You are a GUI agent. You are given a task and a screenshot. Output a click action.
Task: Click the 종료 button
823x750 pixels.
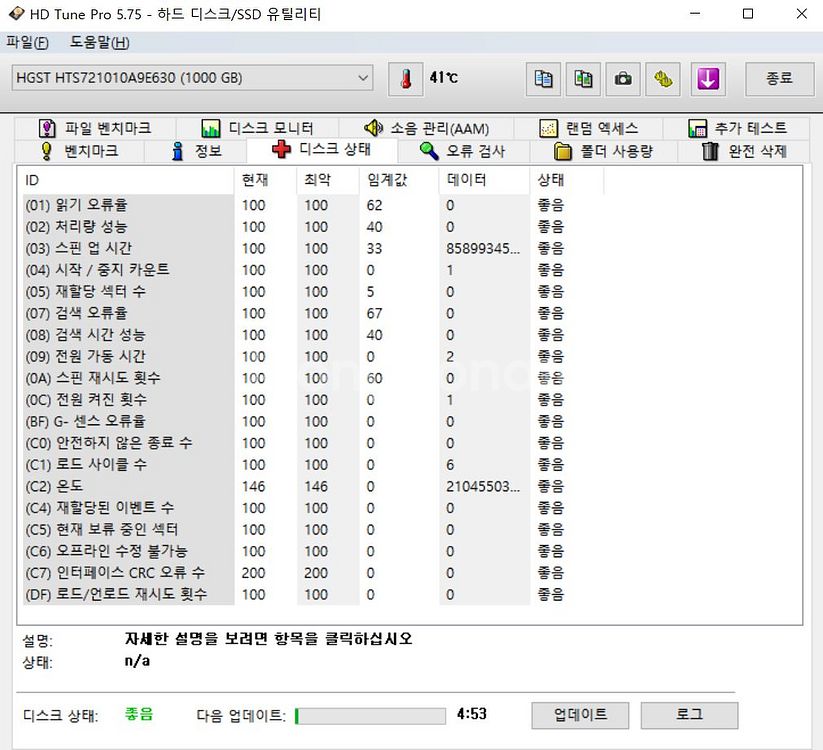point(779,79)
